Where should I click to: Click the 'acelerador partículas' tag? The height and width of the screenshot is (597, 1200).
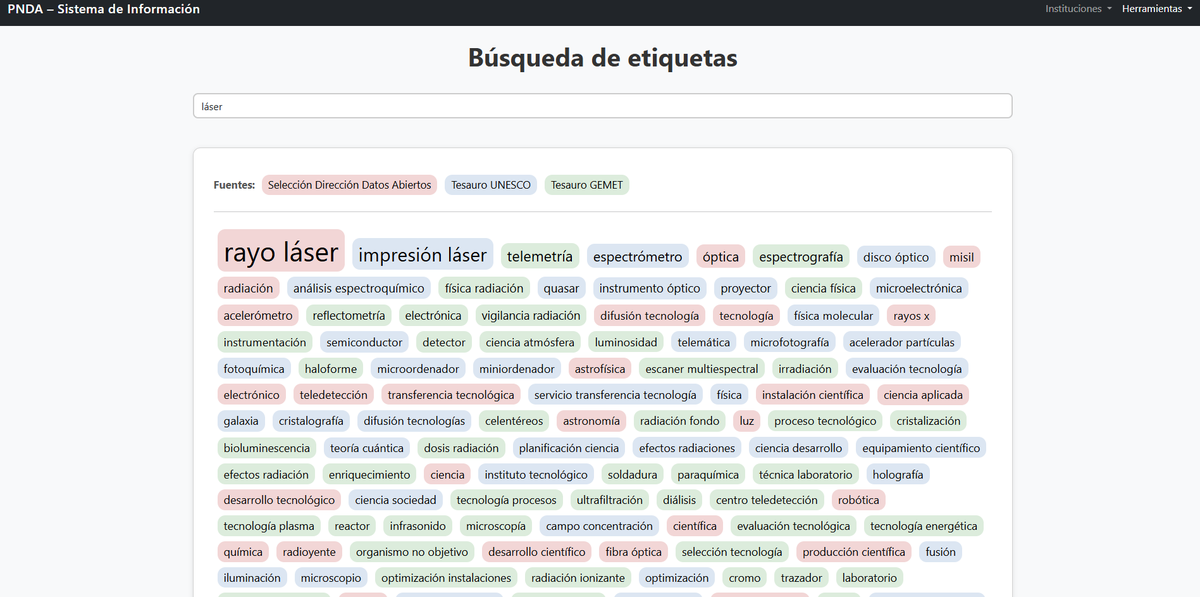[x=902, y=342]
